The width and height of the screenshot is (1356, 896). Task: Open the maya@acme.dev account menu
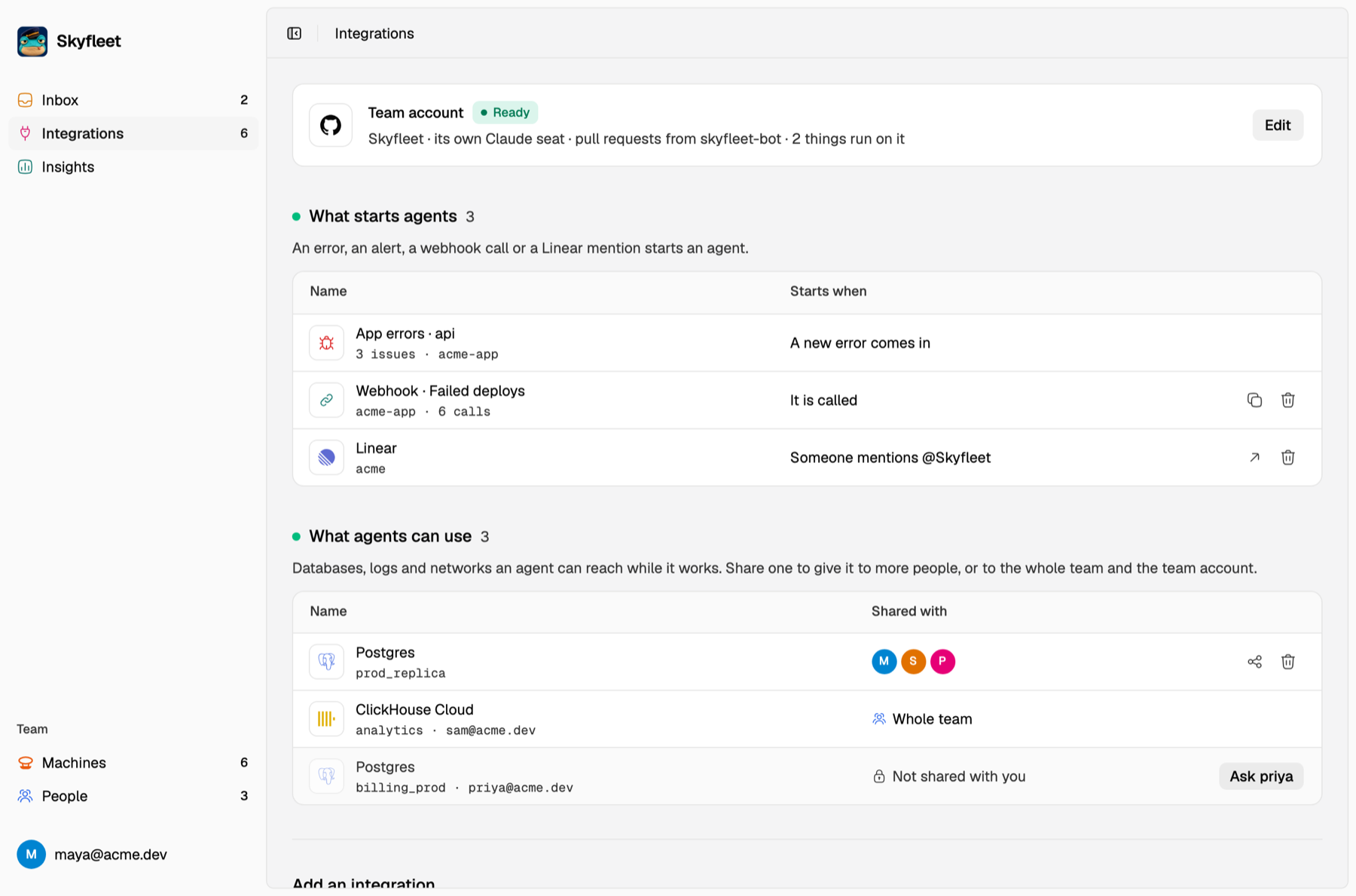pos(92,854)
